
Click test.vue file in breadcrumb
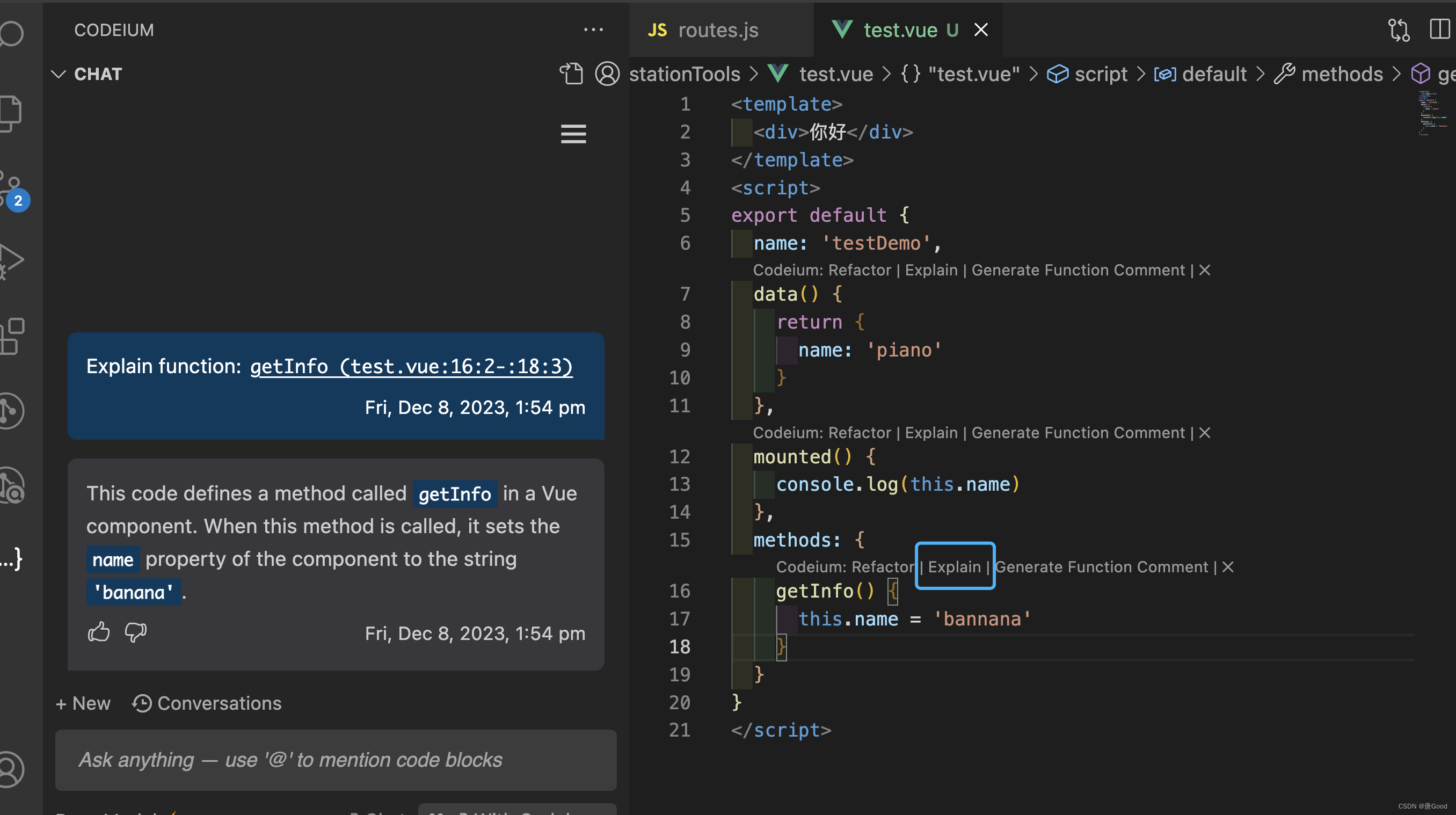coord(820,74)
